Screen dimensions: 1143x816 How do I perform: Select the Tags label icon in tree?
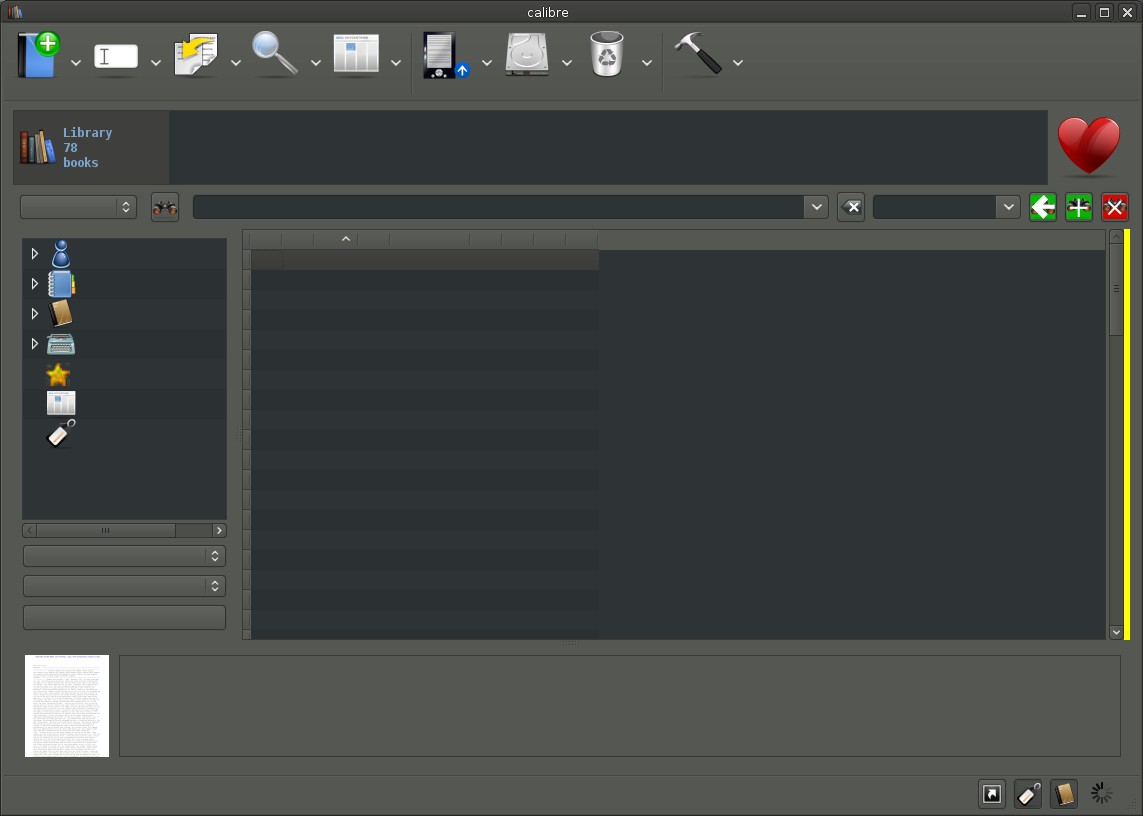click(61, 433)
